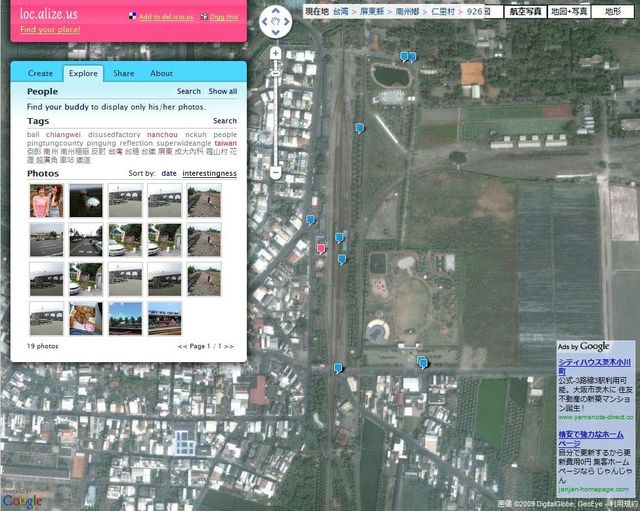This screenshot has width=640, height=511.
Task: Click the del.icio.us bookmark icon
Action: click(x=134, y=17)
